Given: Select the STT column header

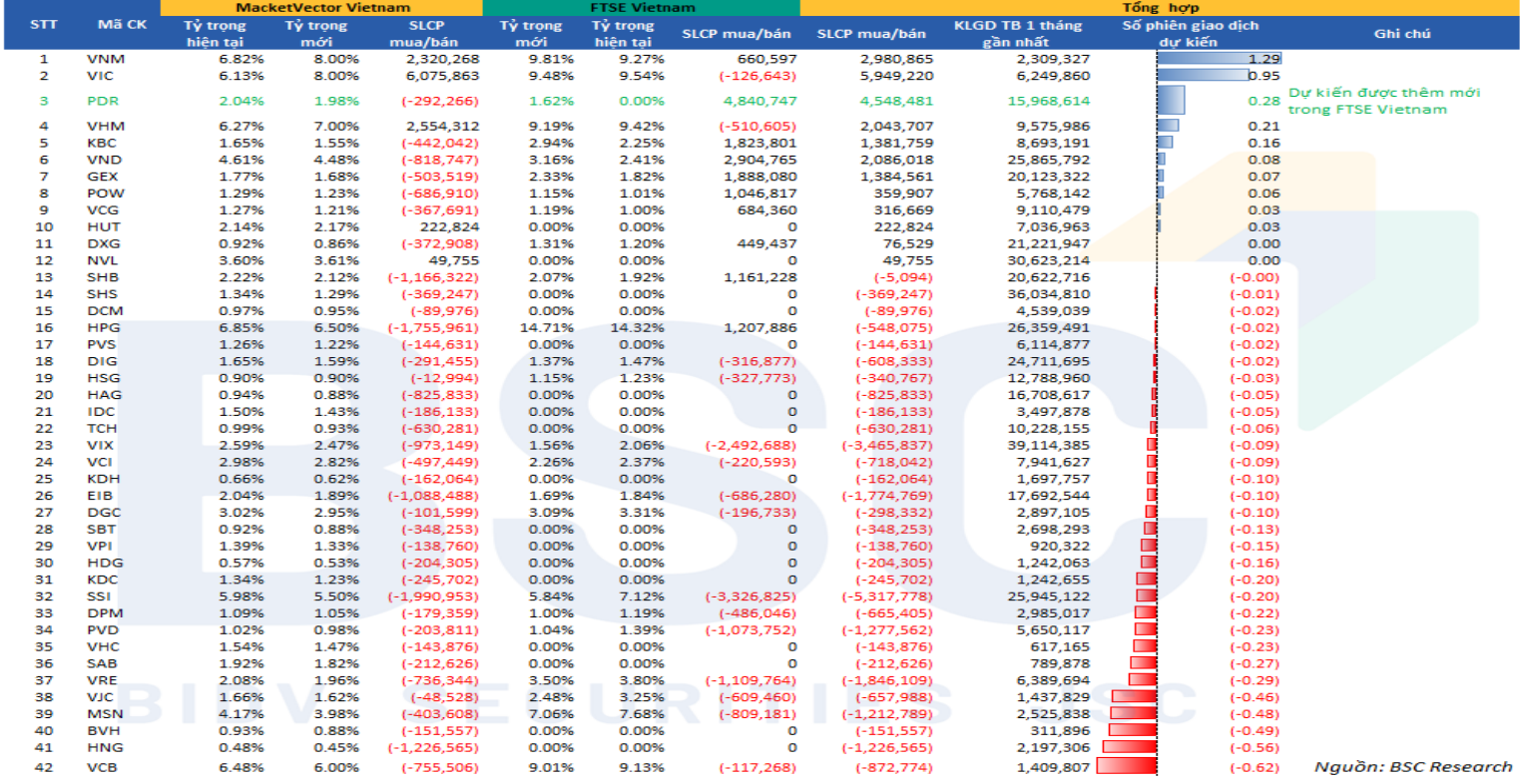Looking at the screenshot, I should 44,25.
